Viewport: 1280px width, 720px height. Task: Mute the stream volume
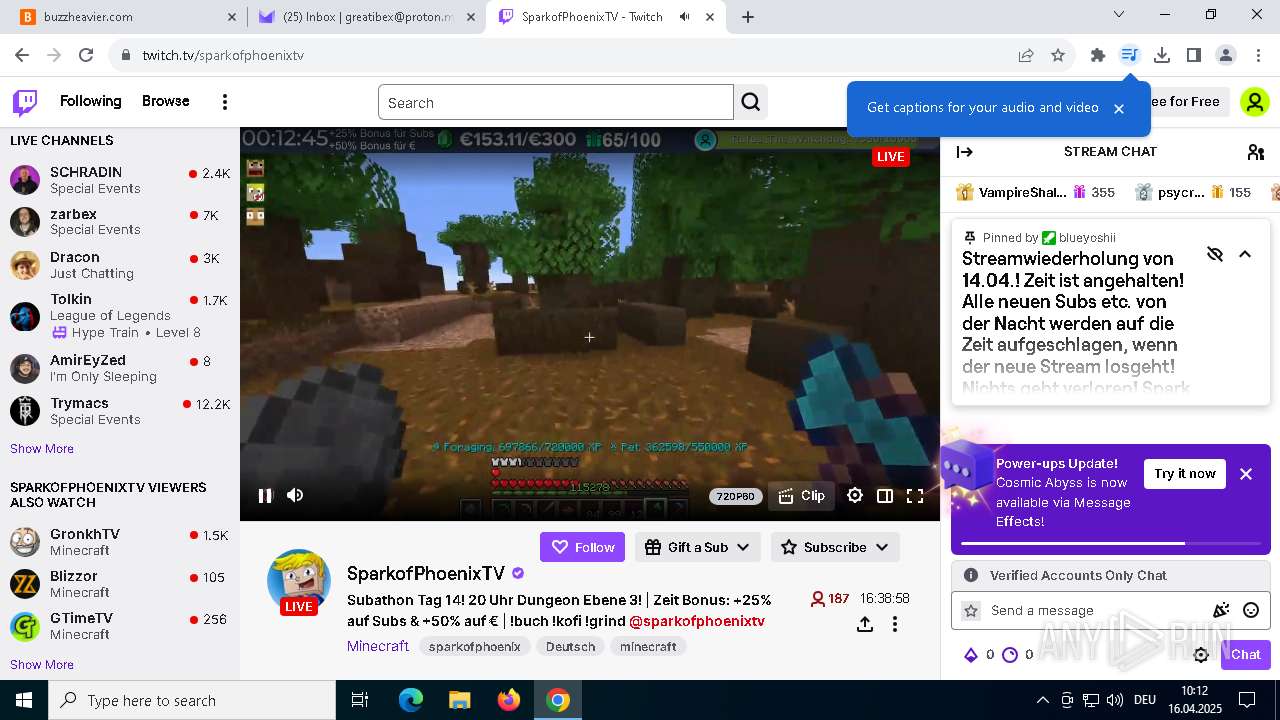tap(295, 495)
